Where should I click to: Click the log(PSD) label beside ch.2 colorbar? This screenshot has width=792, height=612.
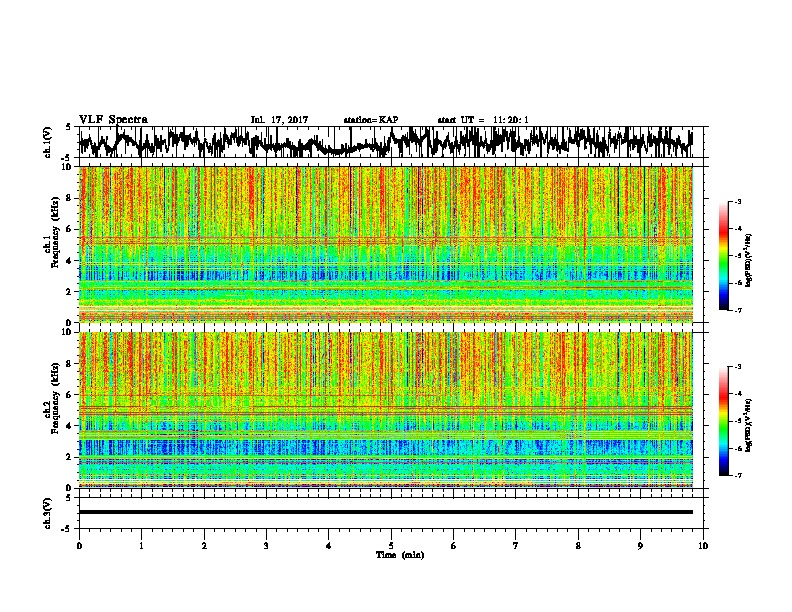[x=749, y=425]
